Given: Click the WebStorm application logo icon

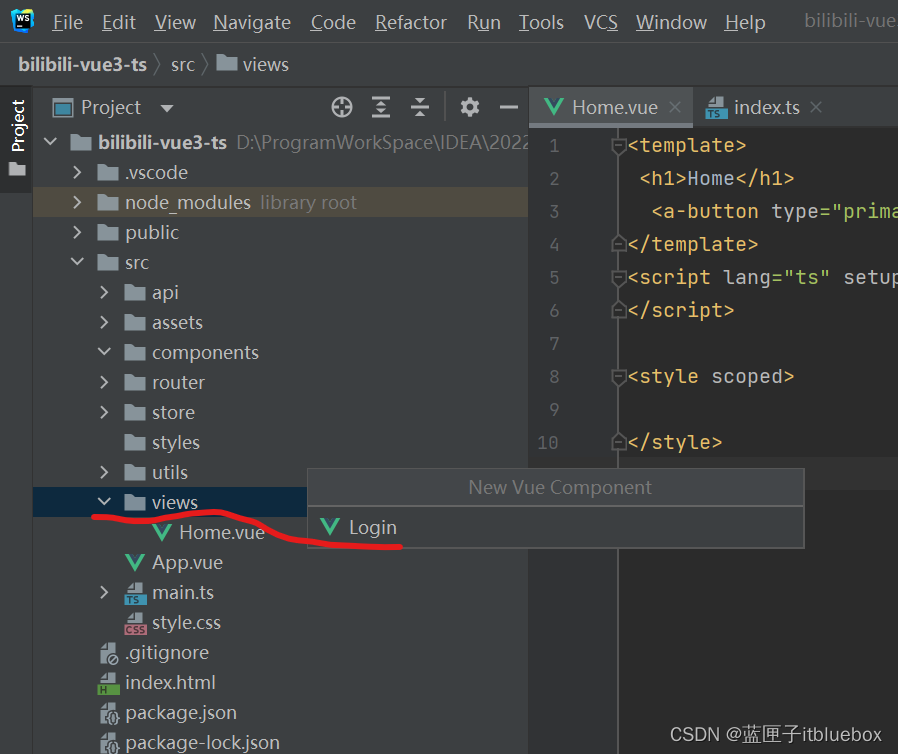Looking at the screenshot, I should click(x=22, y=20).
